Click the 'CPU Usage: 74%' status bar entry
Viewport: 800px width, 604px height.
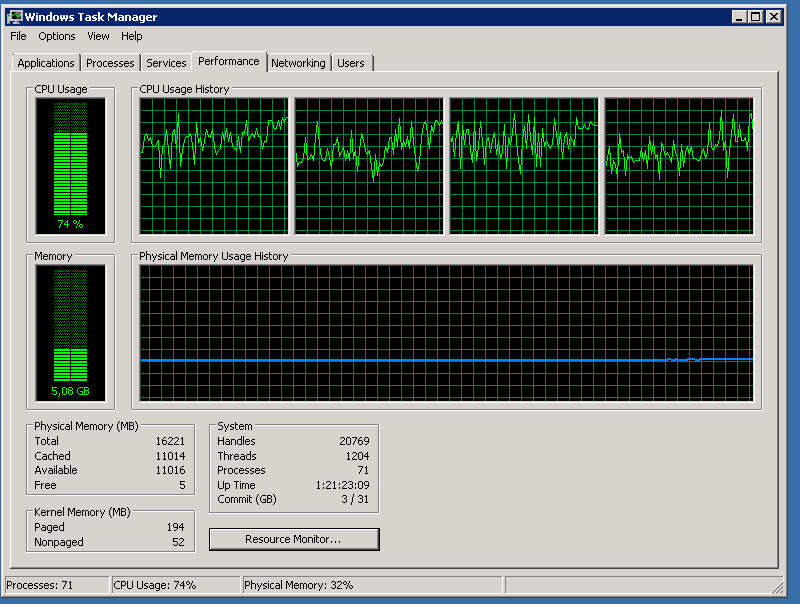[176, 585]
